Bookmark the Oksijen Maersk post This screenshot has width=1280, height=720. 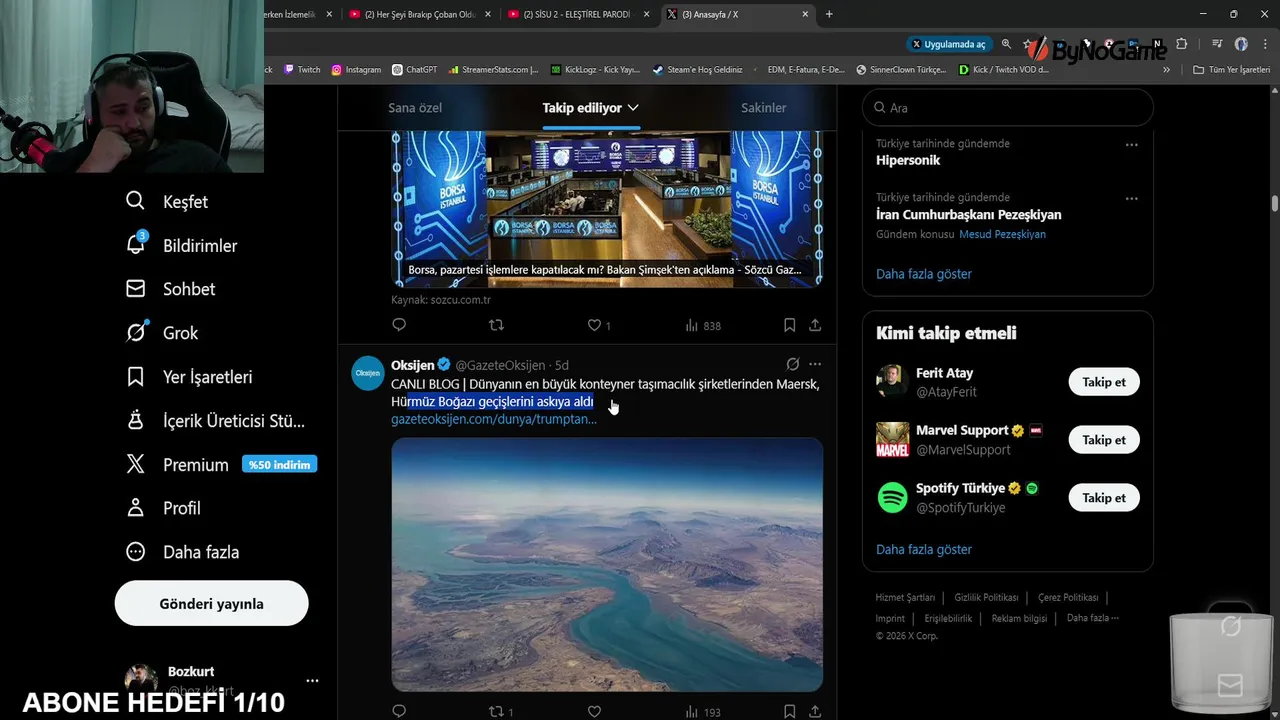tap(789, 712)
